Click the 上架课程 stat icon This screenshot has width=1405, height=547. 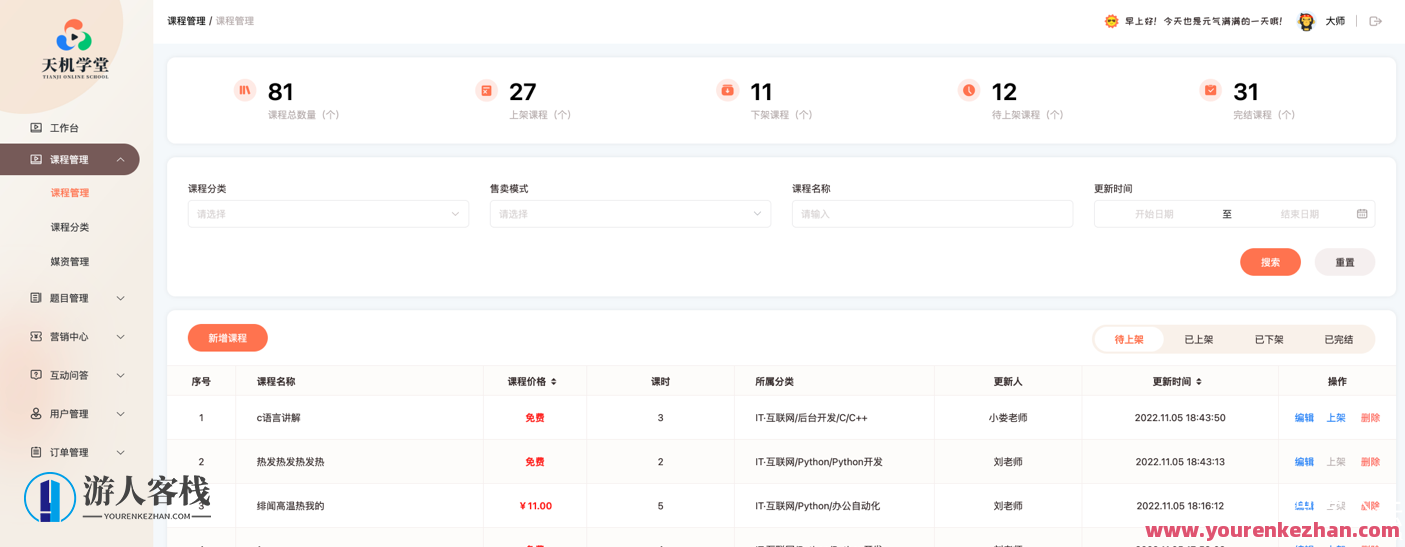click(486, 90)
